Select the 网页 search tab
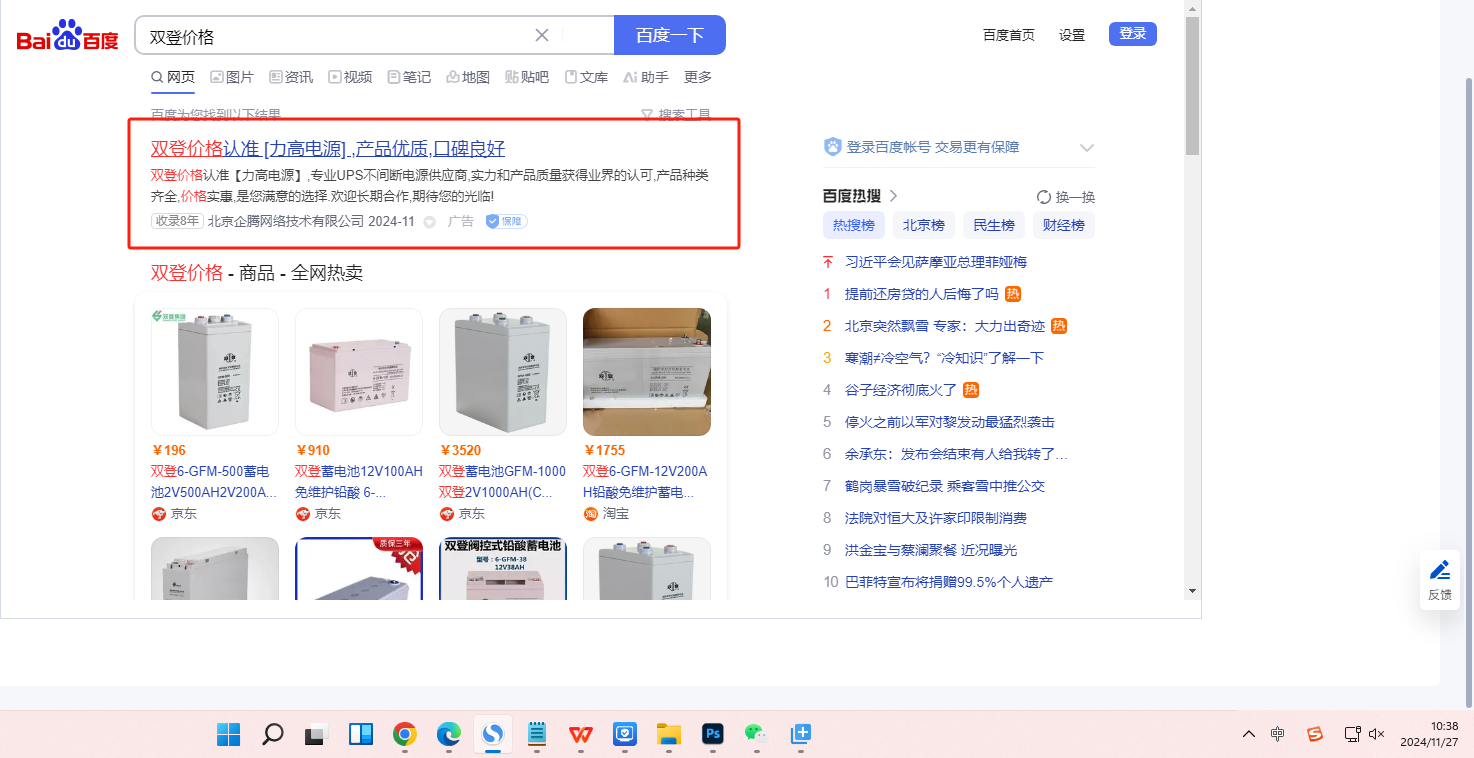This screenshot has height=758, width=1474. point(173,77)
